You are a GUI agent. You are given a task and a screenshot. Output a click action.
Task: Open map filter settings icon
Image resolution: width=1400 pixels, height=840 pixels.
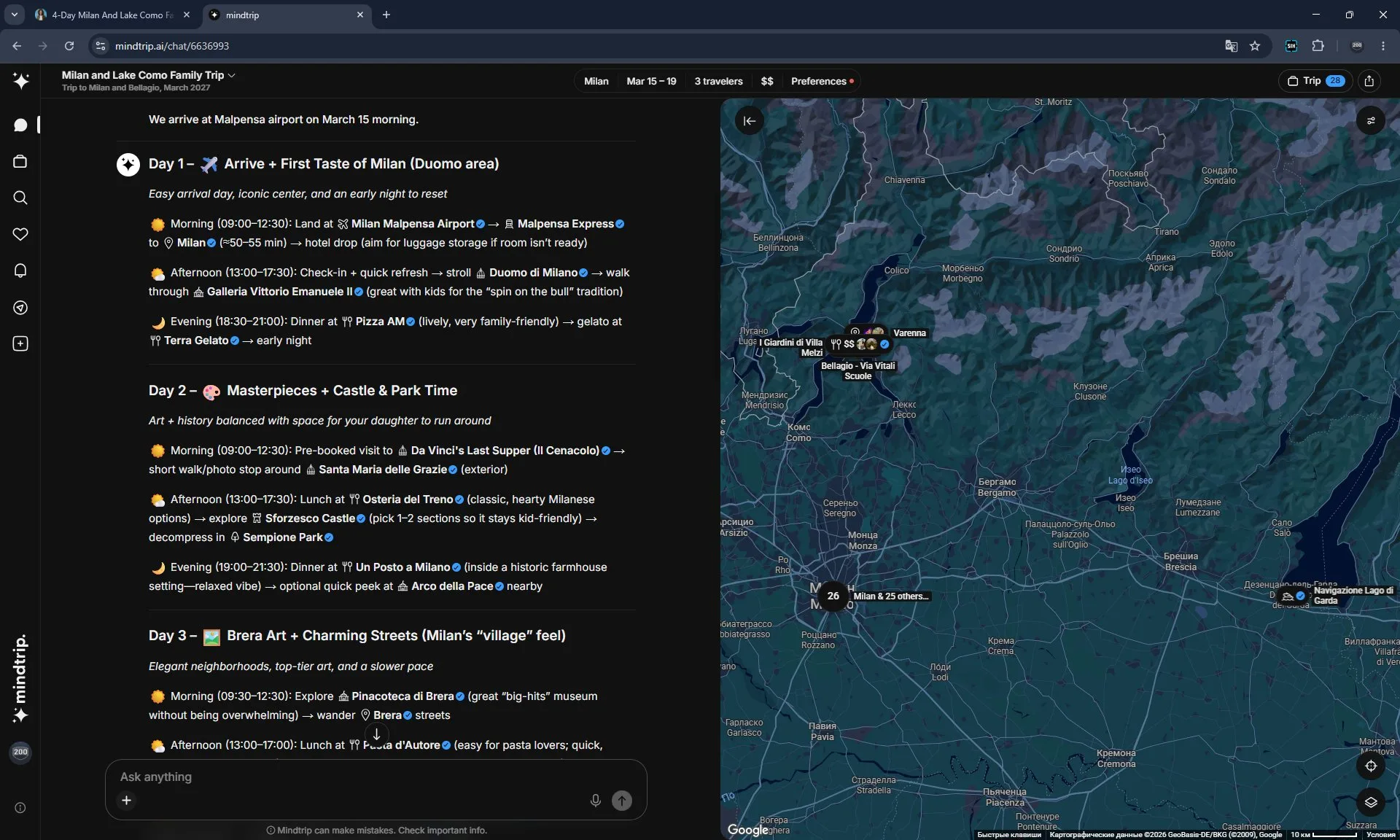(1371, 121)
